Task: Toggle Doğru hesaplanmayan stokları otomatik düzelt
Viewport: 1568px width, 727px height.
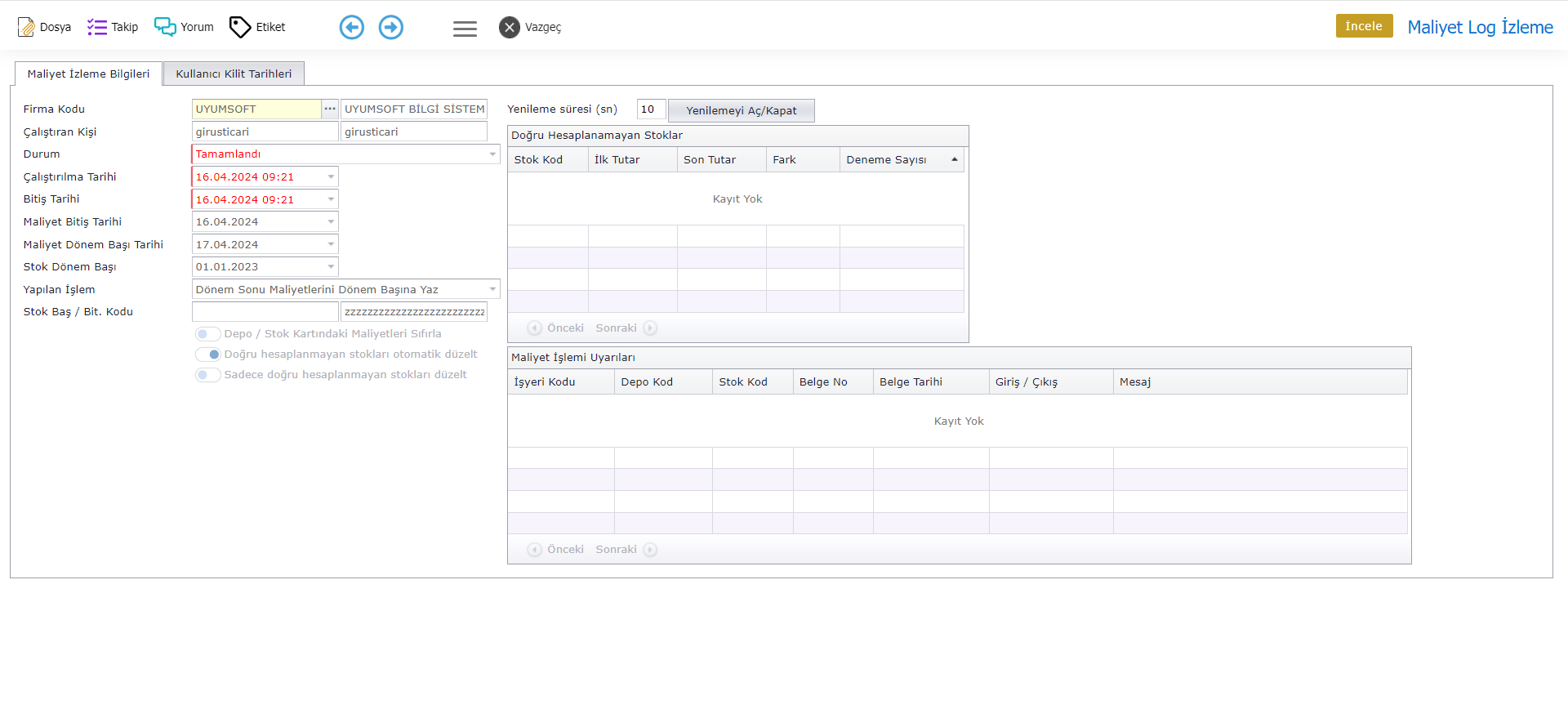Action: point(207,355)
